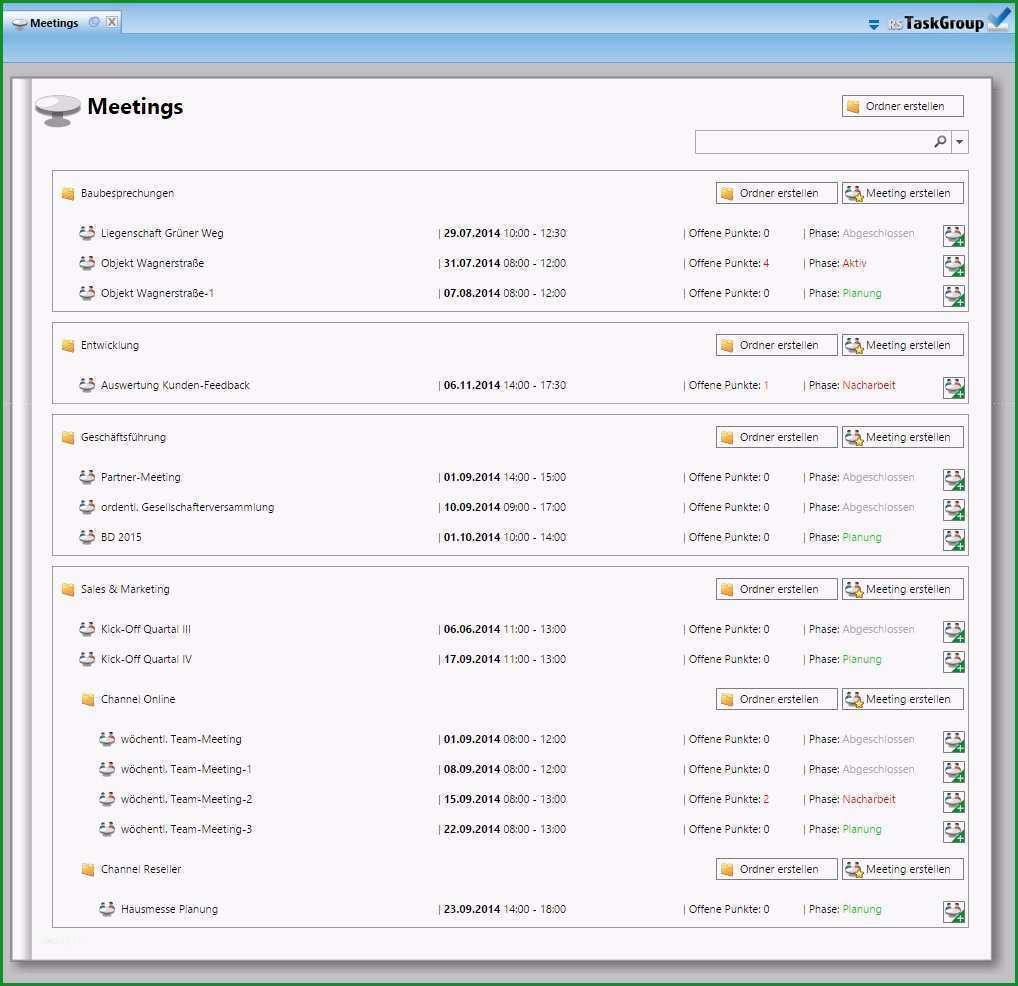Click Meeting erstellen in Baubesprechungen
This screenshot has width=1018, height=986.
pyautogui.click(x=902, y=193)
